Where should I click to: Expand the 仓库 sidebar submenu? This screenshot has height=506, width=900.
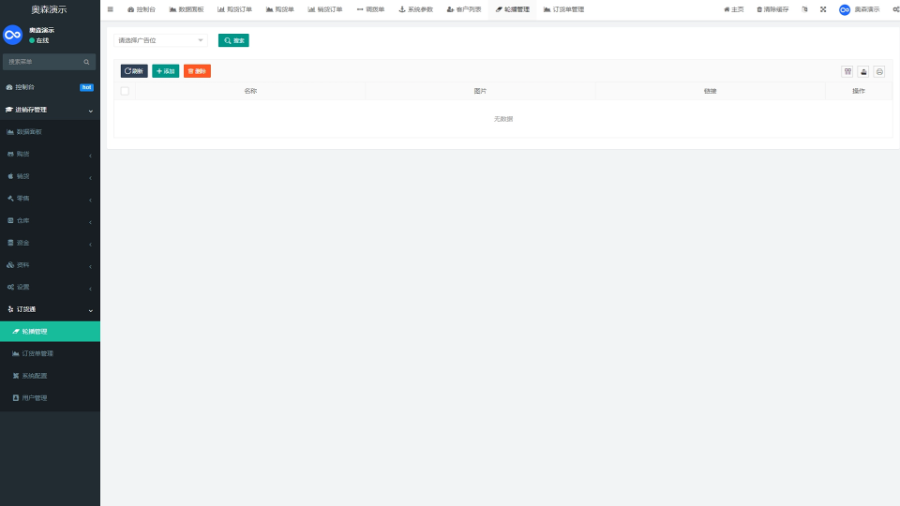tap(50, 220)
